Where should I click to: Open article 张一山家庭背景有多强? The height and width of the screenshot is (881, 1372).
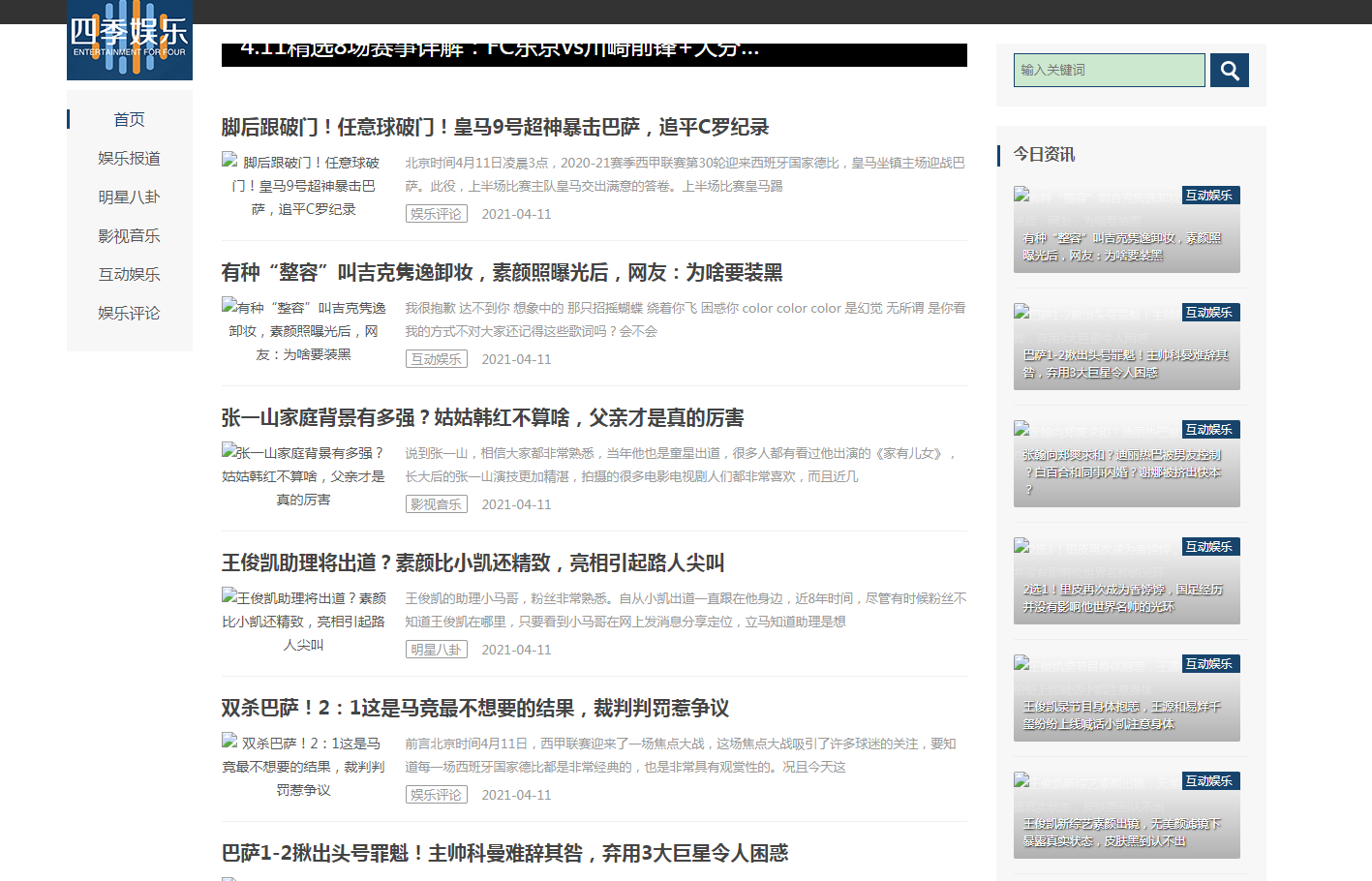(482, 417)
